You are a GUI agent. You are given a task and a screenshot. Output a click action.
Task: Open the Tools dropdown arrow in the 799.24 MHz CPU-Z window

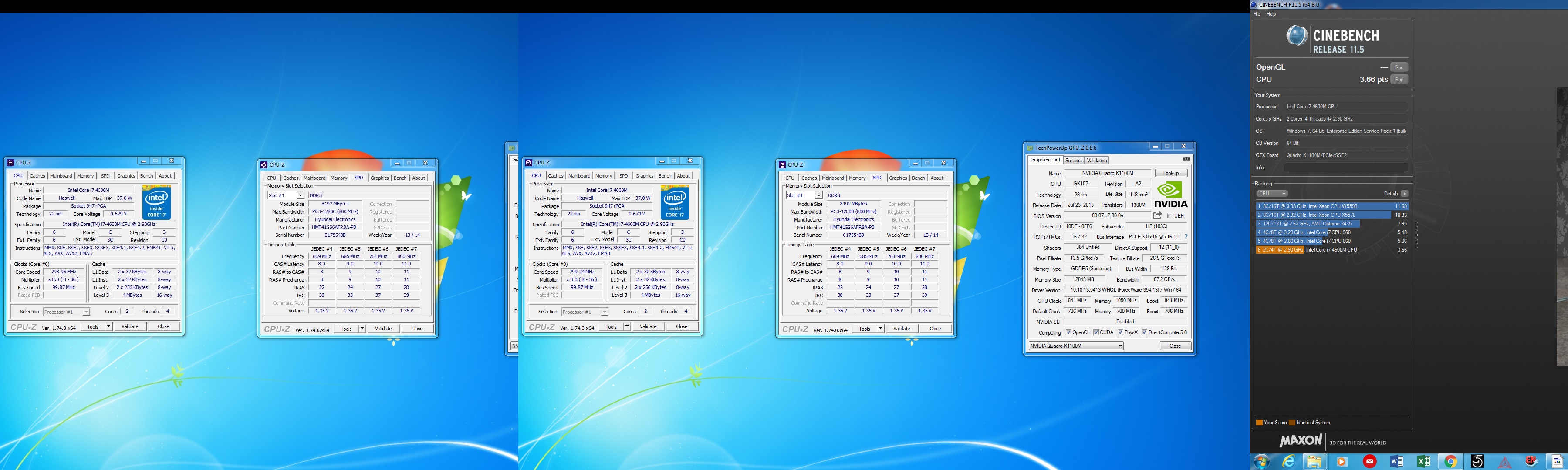[x=626, y=326]
